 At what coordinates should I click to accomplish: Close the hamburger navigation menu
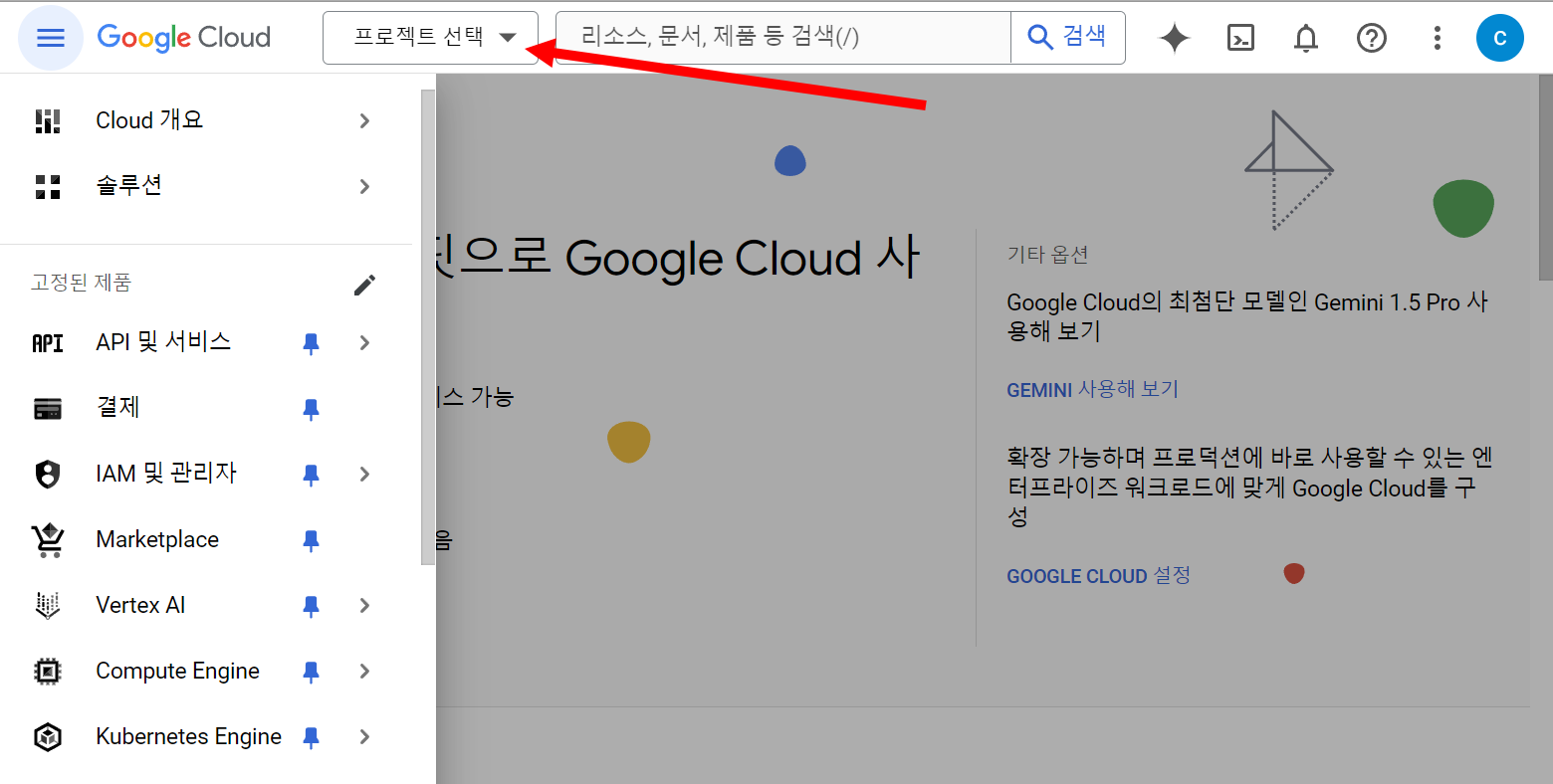pyautogui.click(x=51, y=38)
